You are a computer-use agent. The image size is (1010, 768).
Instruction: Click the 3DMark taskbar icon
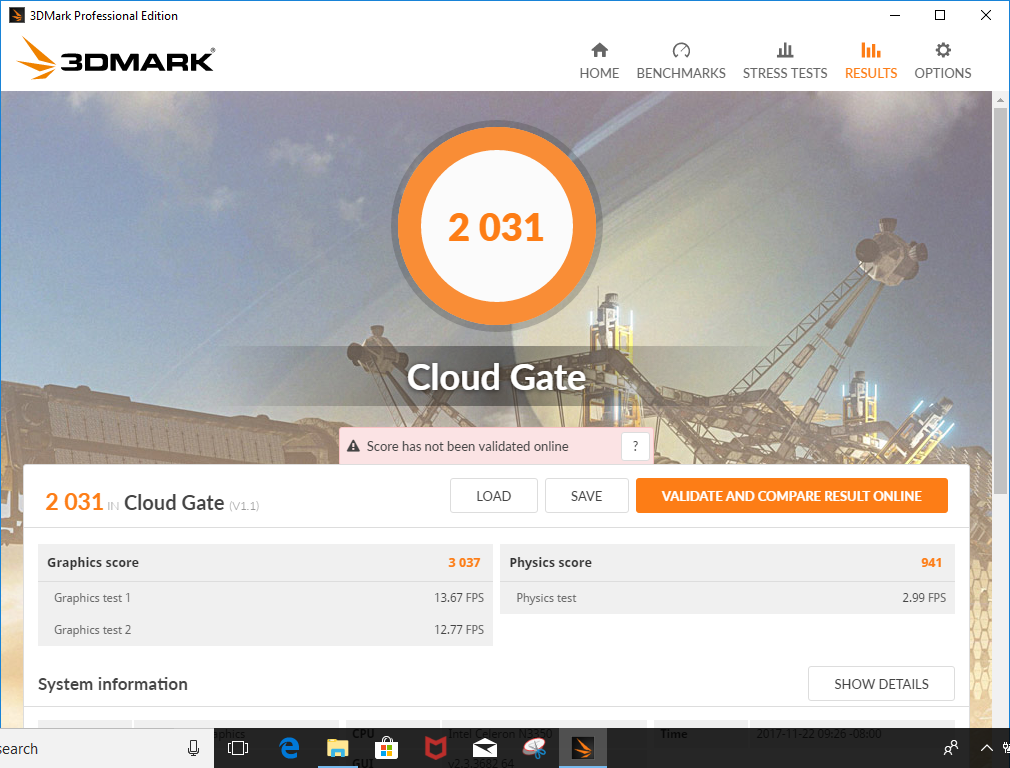pos(582,748)
